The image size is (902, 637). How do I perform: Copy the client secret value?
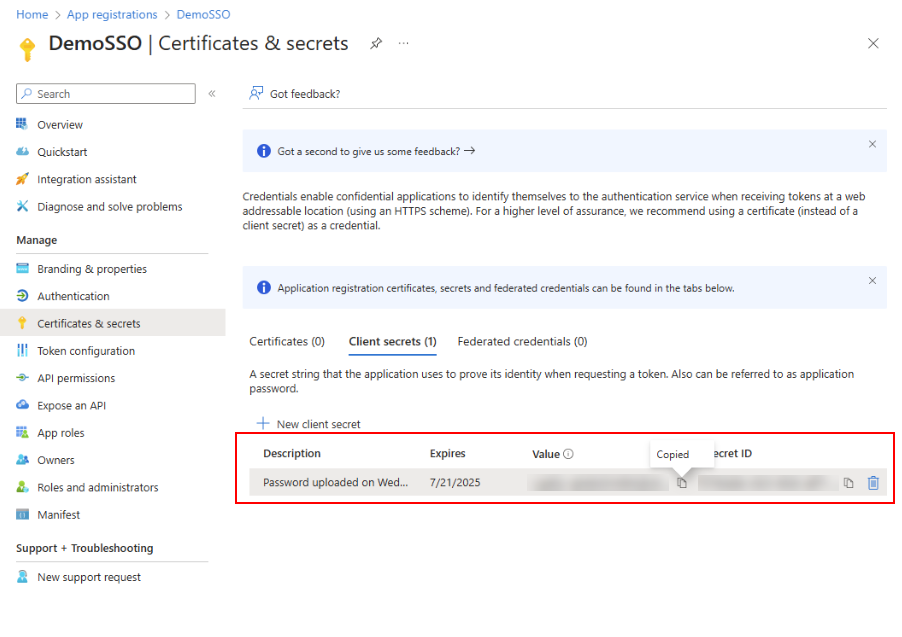(x=682, y=483)
